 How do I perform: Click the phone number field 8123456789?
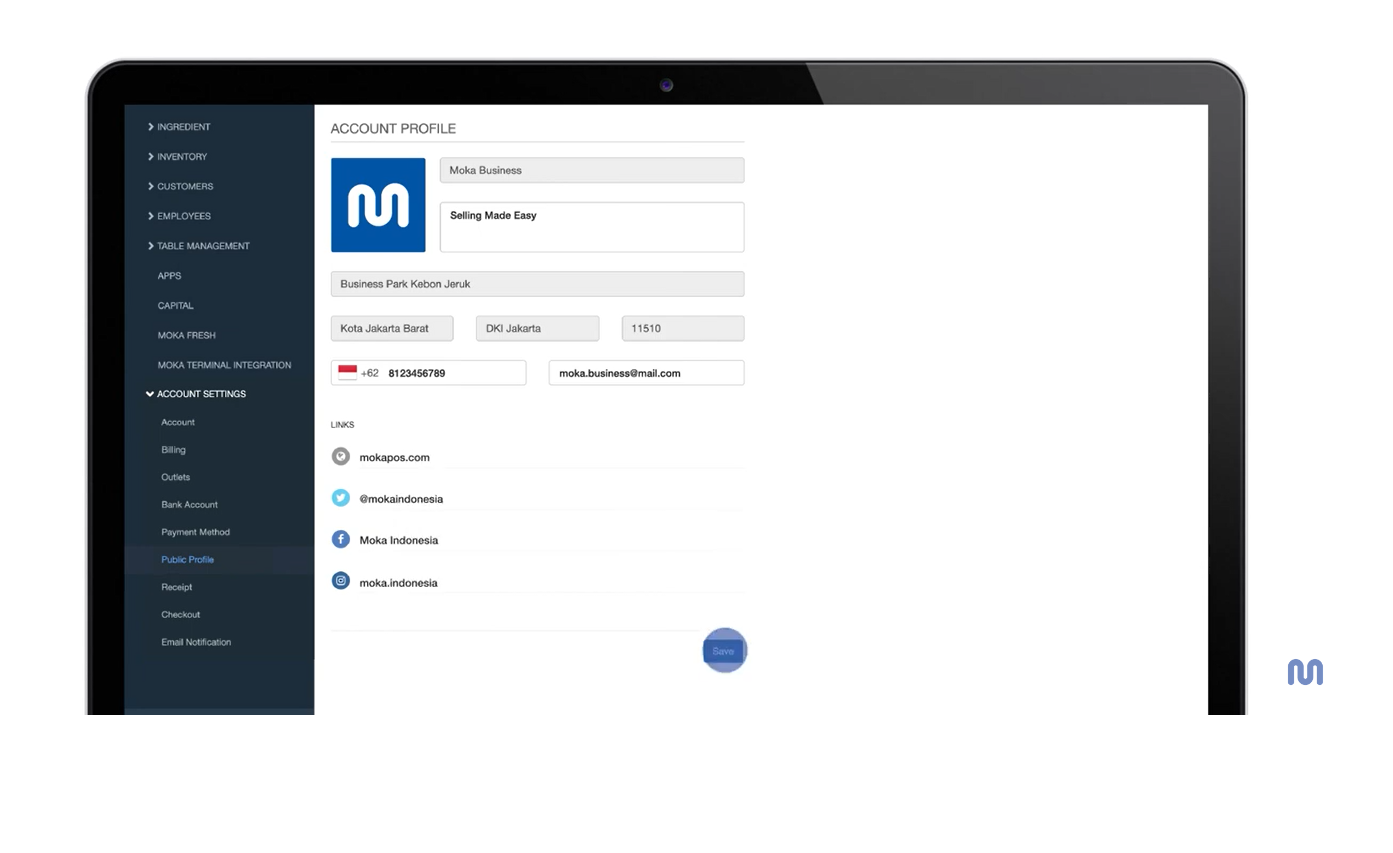453,373
